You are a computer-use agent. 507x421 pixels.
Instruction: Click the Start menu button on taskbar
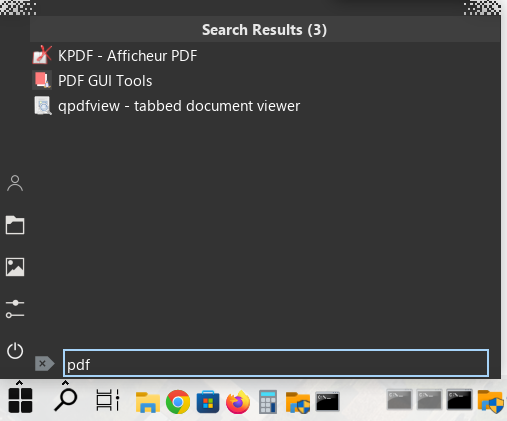[20, 400]
